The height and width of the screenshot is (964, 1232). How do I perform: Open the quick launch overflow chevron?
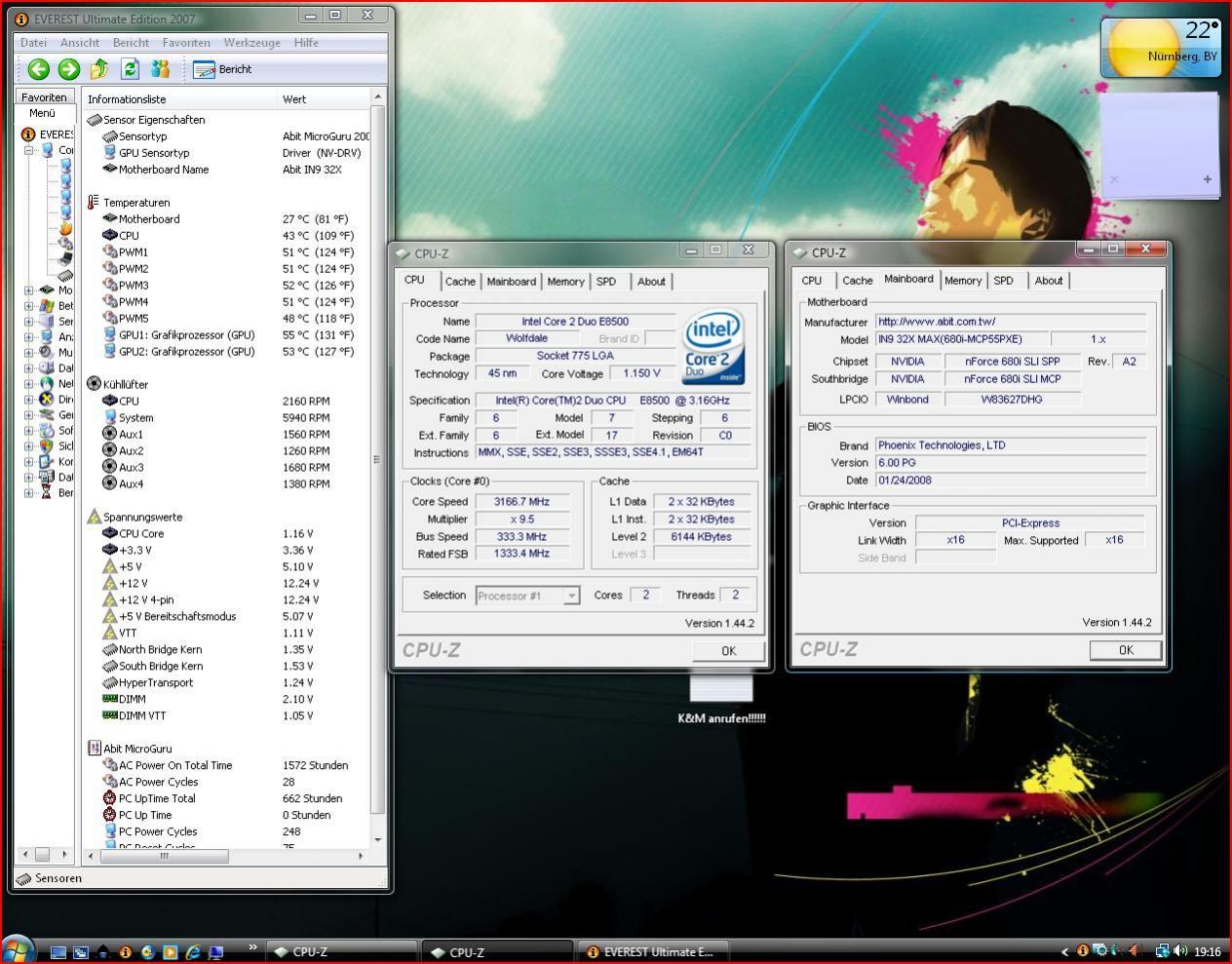252,946
